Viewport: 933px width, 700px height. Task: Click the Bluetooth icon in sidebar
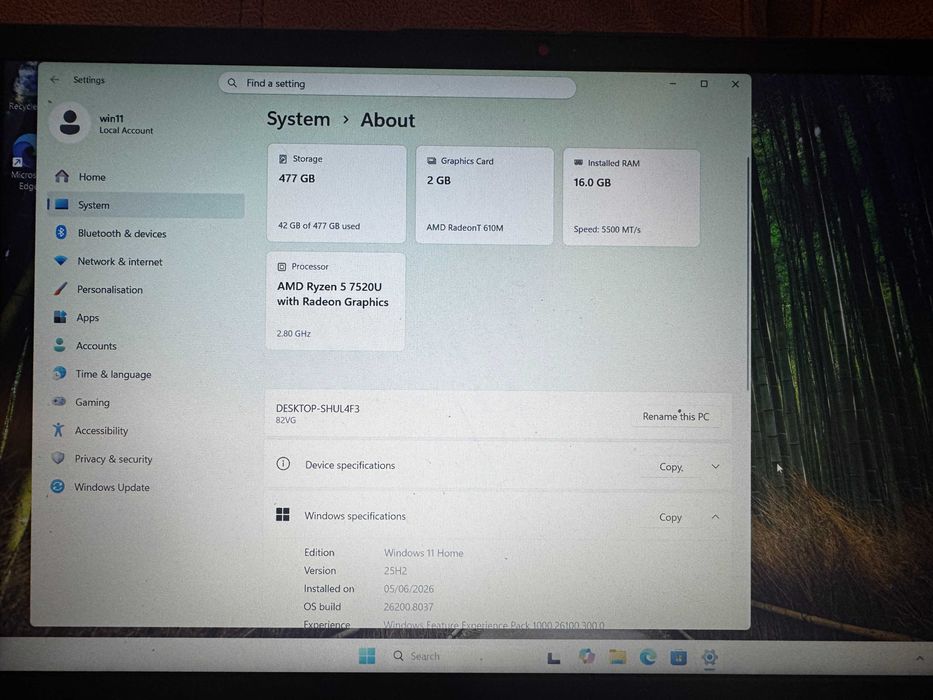(x=61, y=232)
